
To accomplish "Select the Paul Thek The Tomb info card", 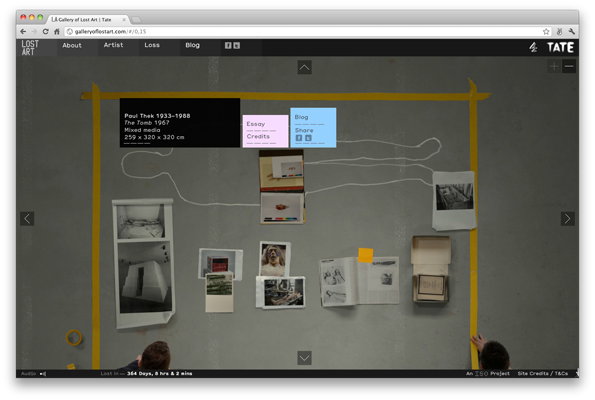I will tap(180, 123).
